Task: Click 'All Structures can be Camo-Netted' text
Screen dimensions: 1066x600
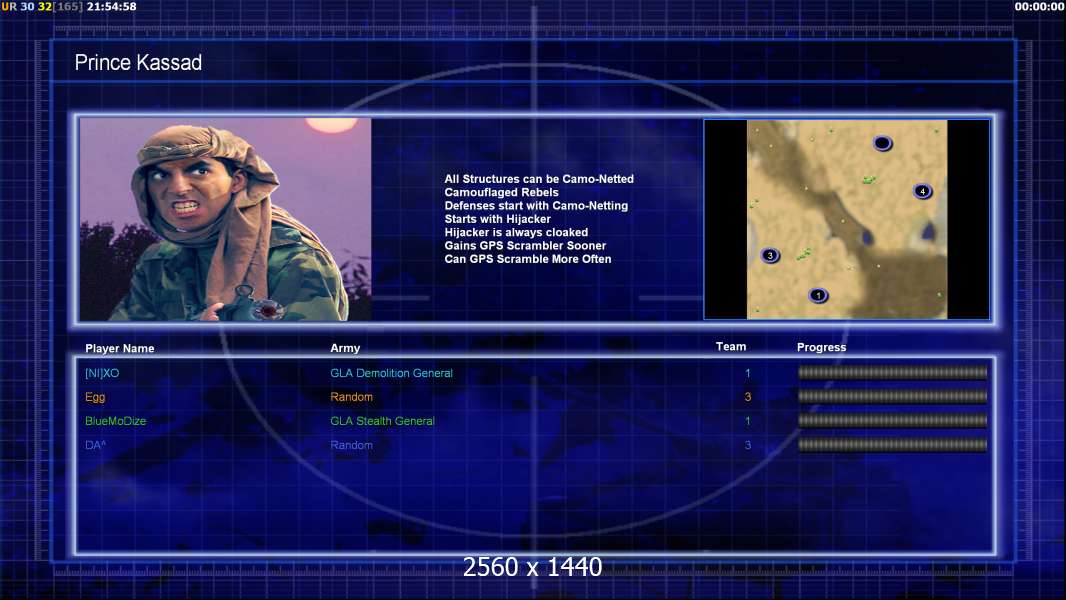Action: (539, 179)
